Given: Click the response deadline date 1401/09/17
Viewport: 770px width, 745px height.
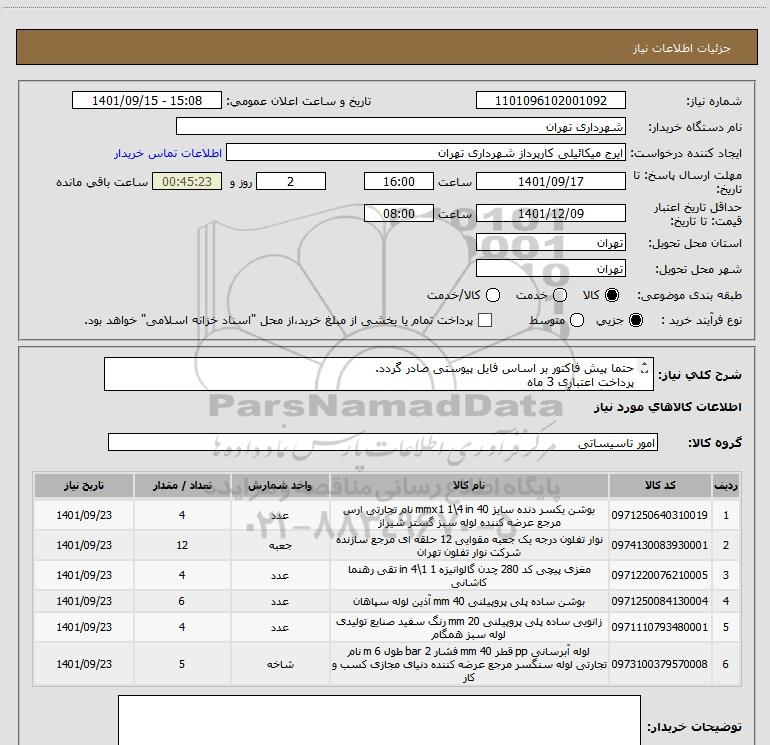Looking at the screenshot, I should 550,181.
